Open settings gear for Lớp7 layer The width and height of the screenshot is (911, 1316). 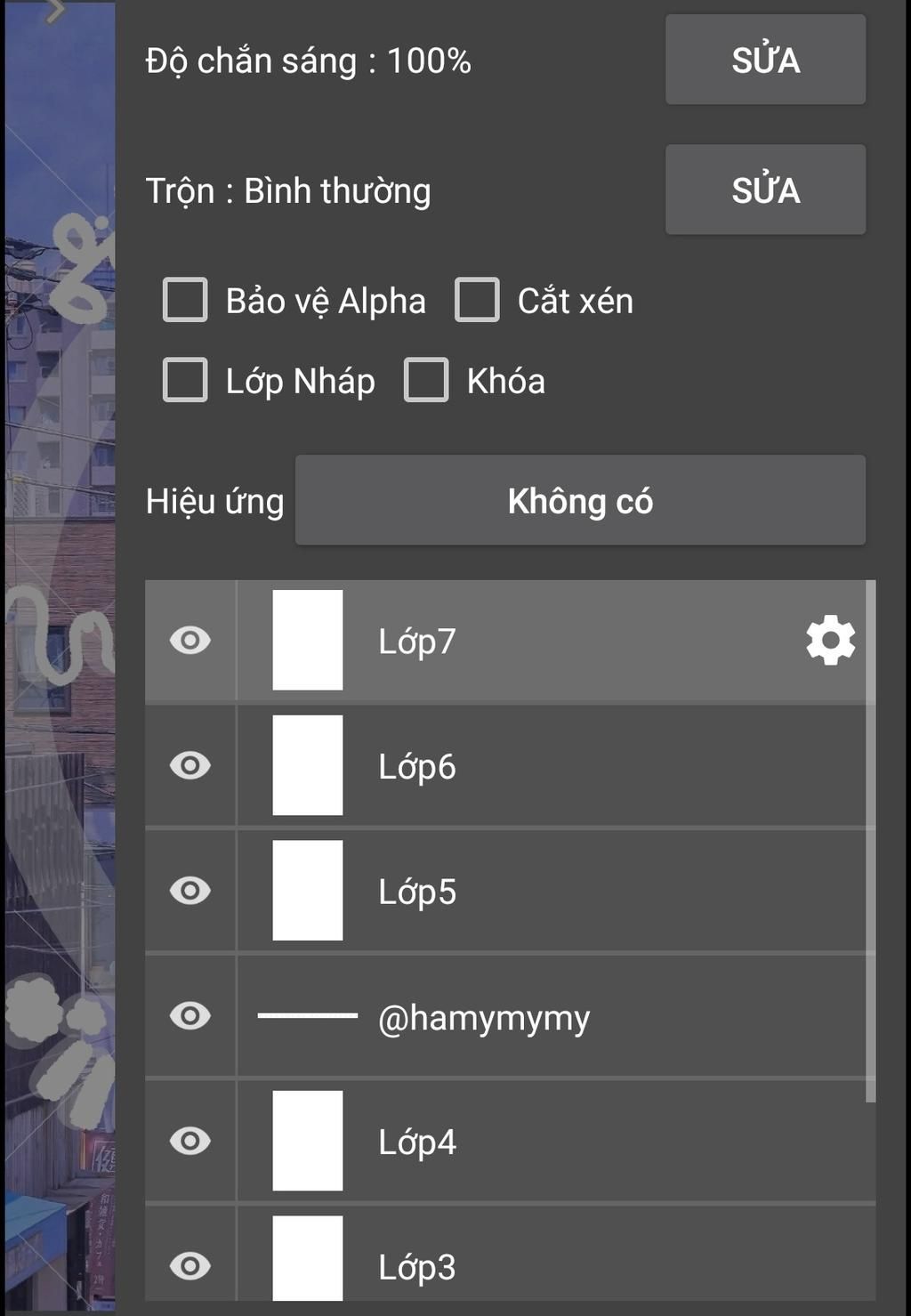coord(830,640)
